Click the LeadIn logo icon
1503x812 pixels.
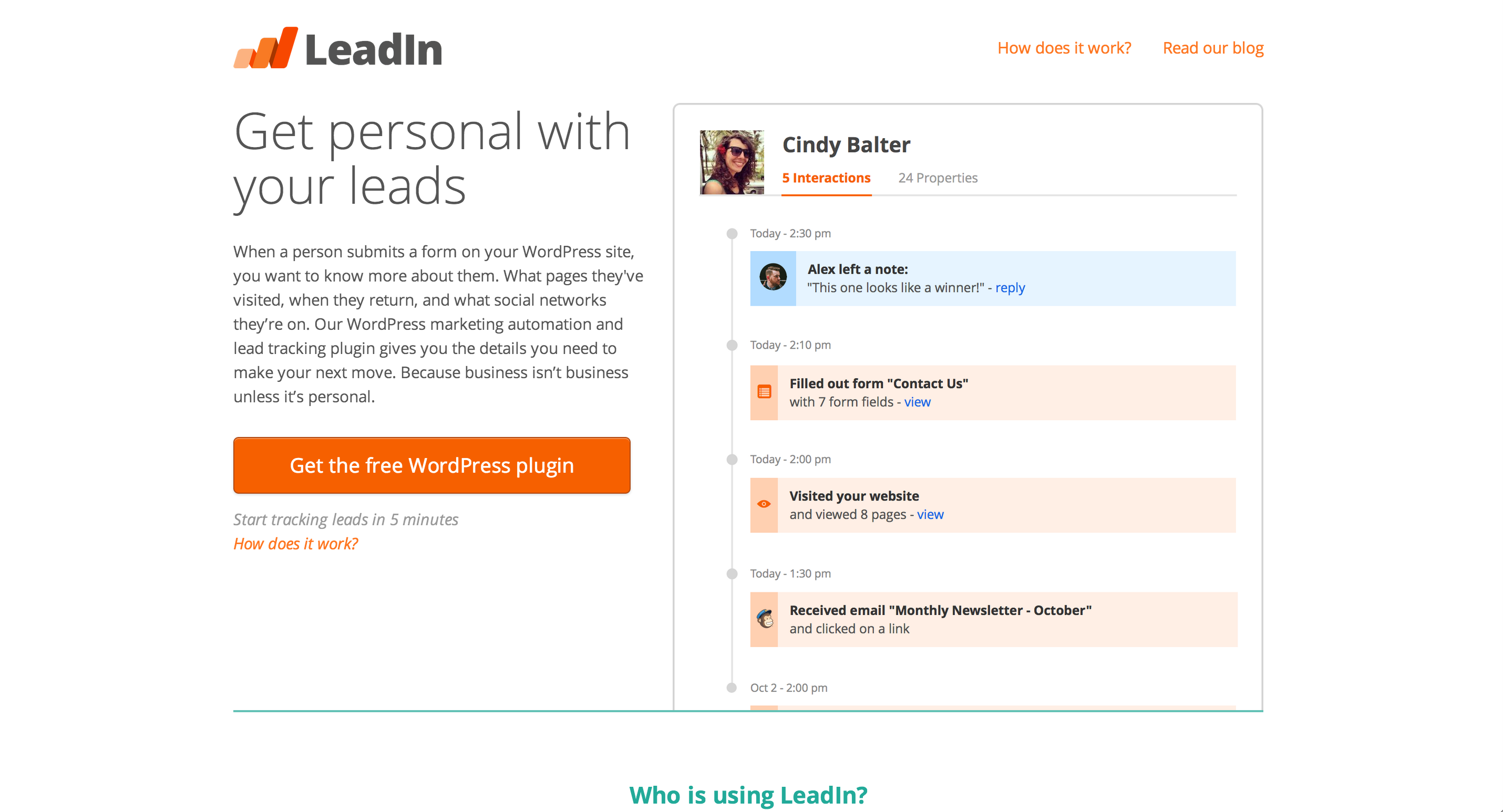pos(265,48)
